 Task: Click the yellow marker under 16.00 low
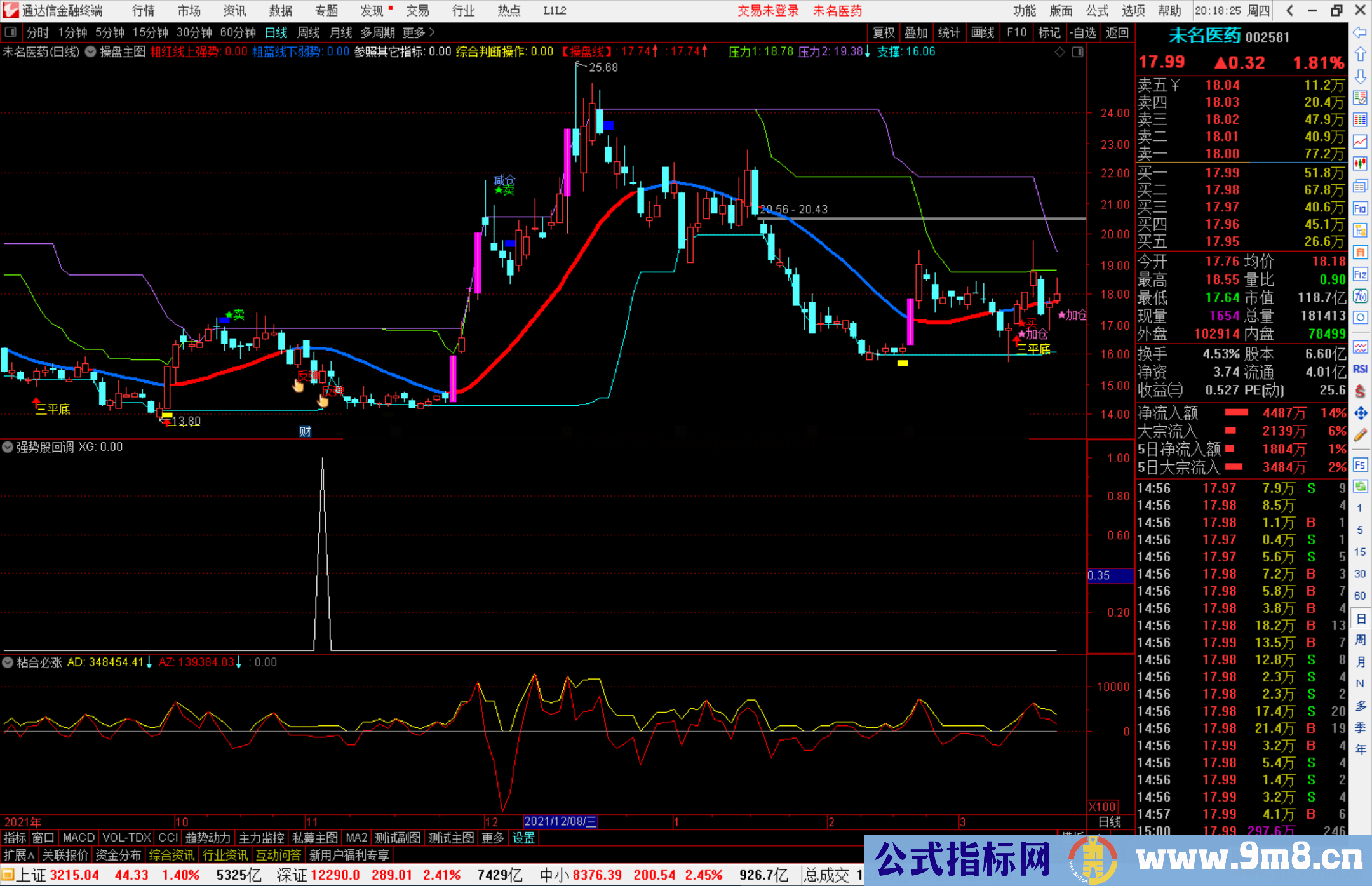(902, 363)
